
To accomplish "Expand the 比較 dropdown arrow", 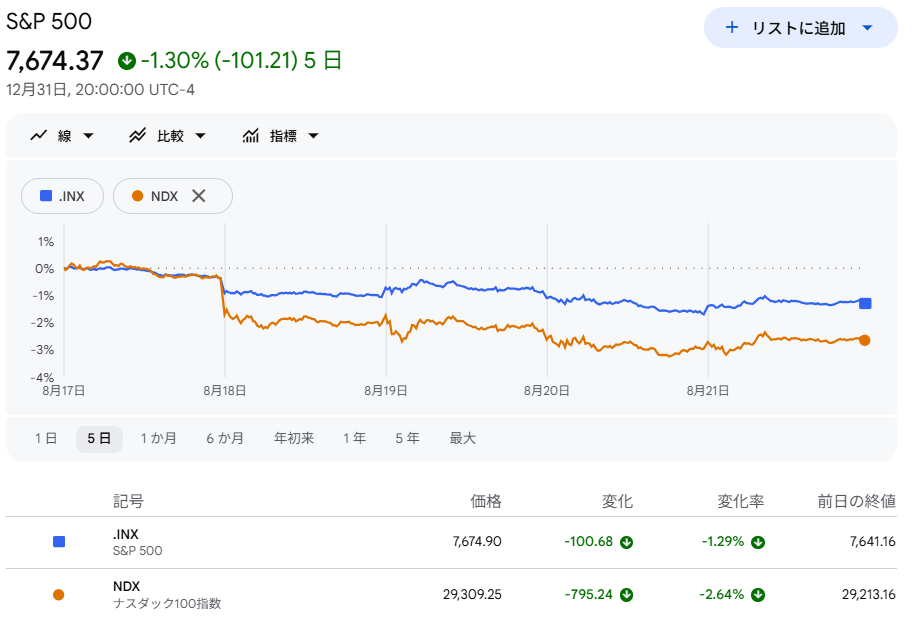I will click(200, 136).
